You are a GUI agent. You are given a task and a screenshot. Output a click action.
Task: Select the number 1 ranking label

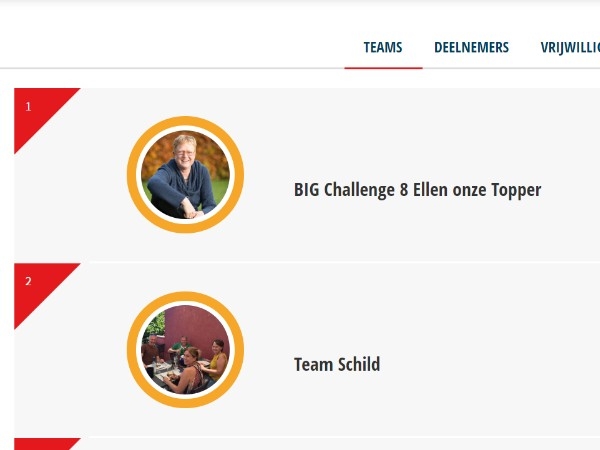click(x=28, y=106)
